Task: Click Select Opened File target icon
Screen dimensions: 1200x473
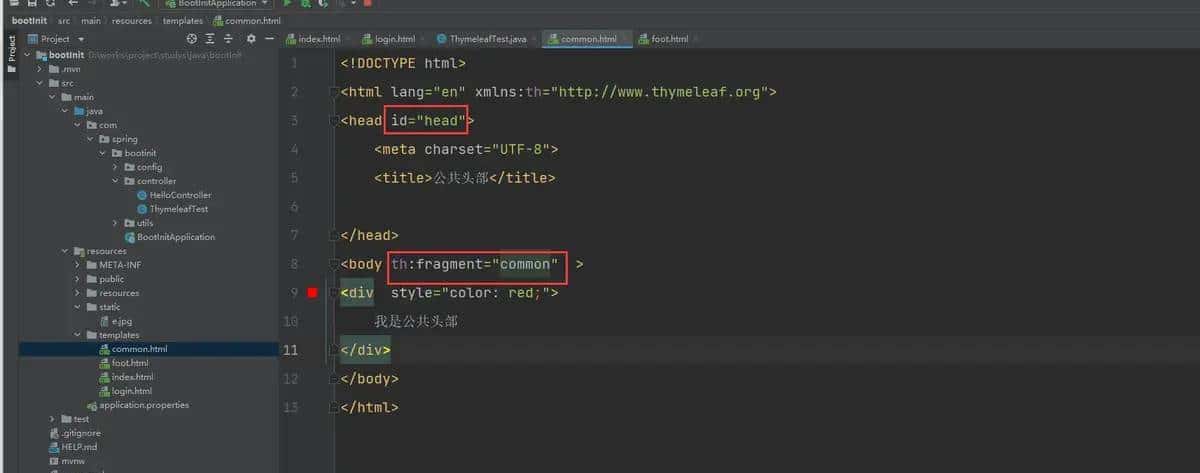Action: click(192, 38)
